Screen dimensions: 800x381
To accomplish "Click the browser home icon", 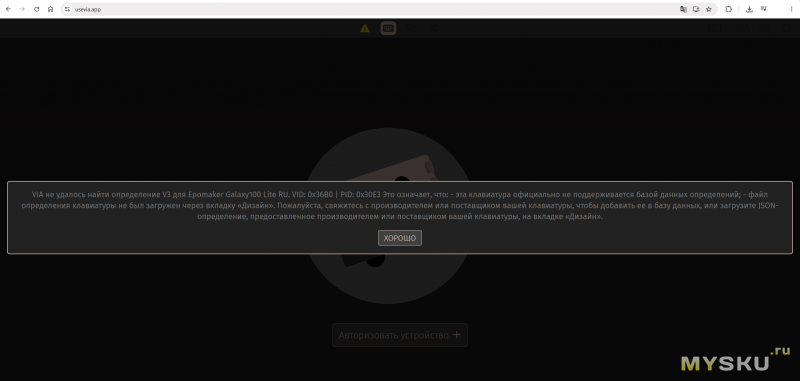I will click(x=51, y=9).
